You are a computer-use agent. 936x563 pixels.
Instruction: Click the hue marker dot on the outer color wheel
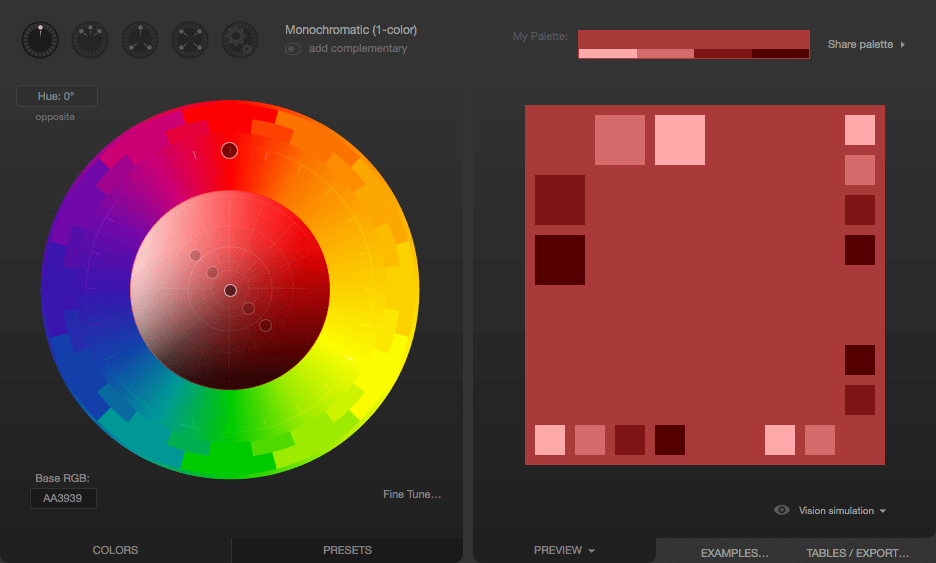(x=229, y=150)
